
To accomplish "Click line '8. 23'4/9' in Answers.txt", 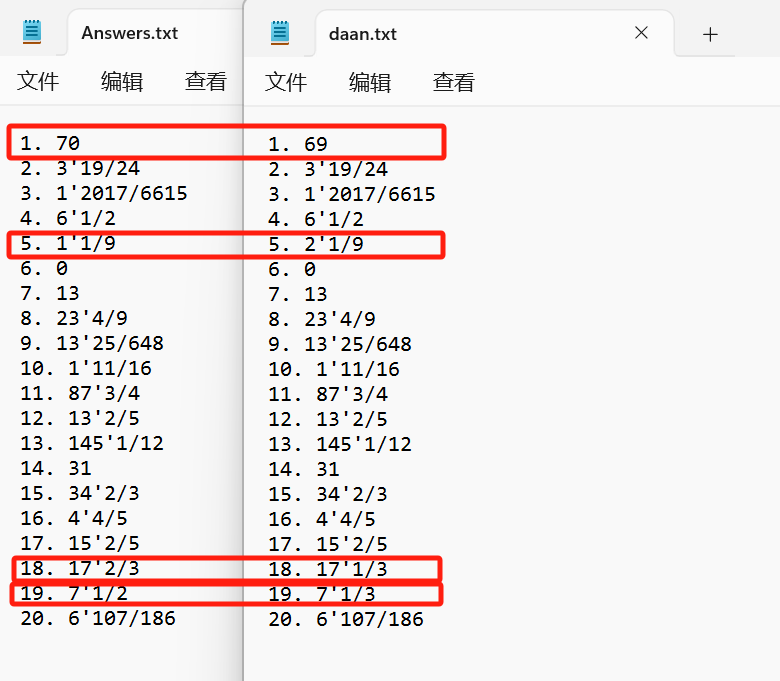I will pyautogui.click(x=74, y=318).
